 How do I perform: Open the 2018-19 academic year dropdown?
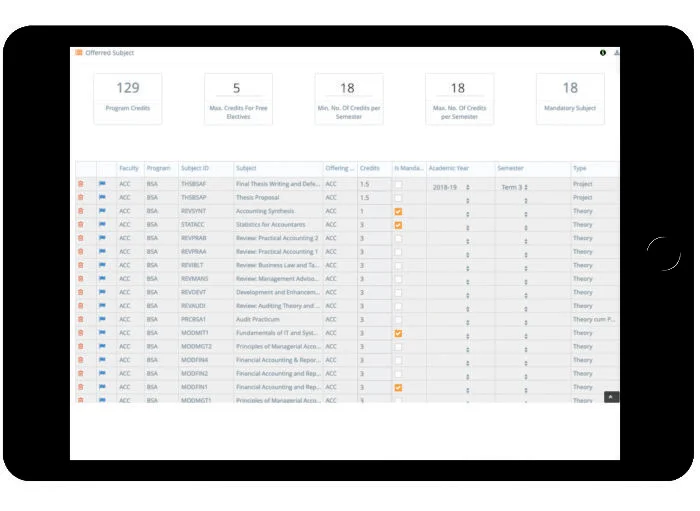(448, 187)
